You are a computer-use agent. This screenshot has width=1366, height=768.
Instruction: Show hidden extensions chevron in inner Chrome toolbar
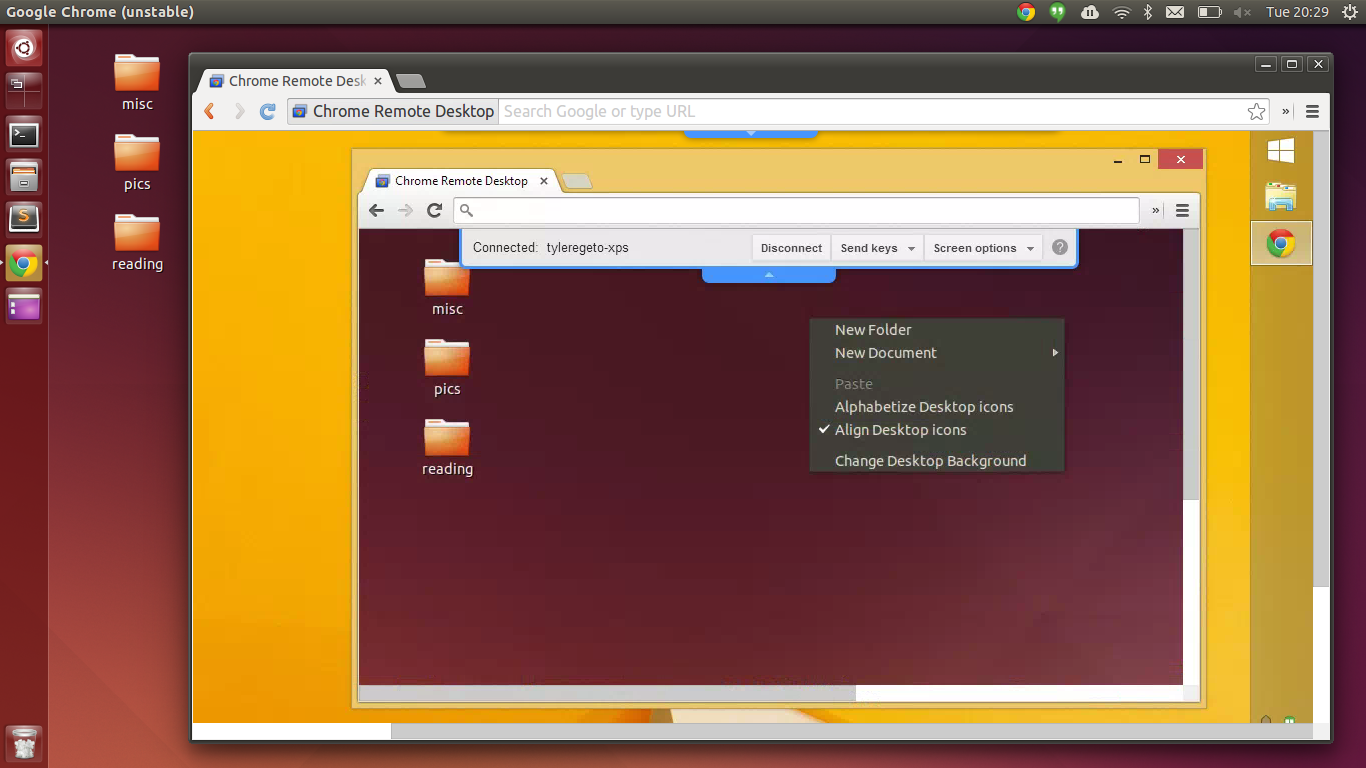tap(1156, 210)
